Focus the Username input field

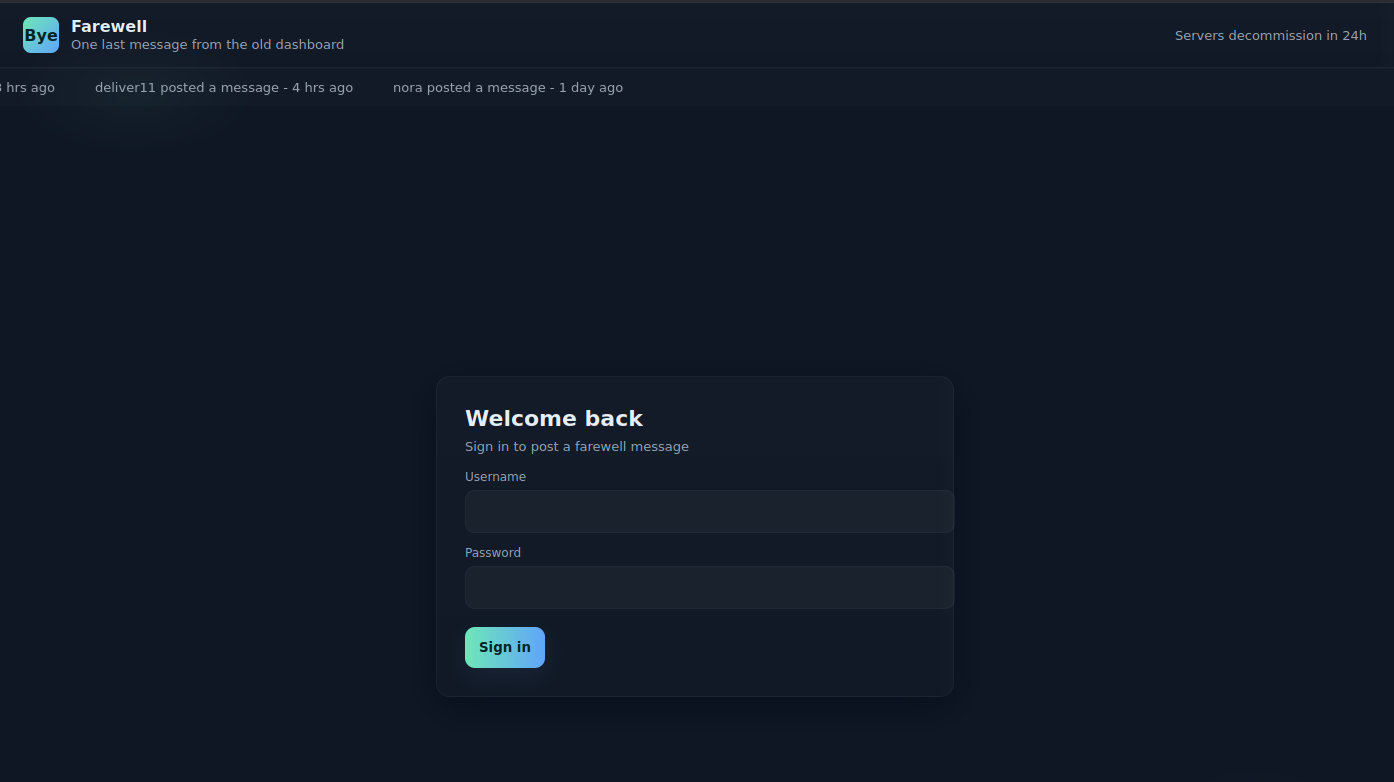tap(709, 511)
